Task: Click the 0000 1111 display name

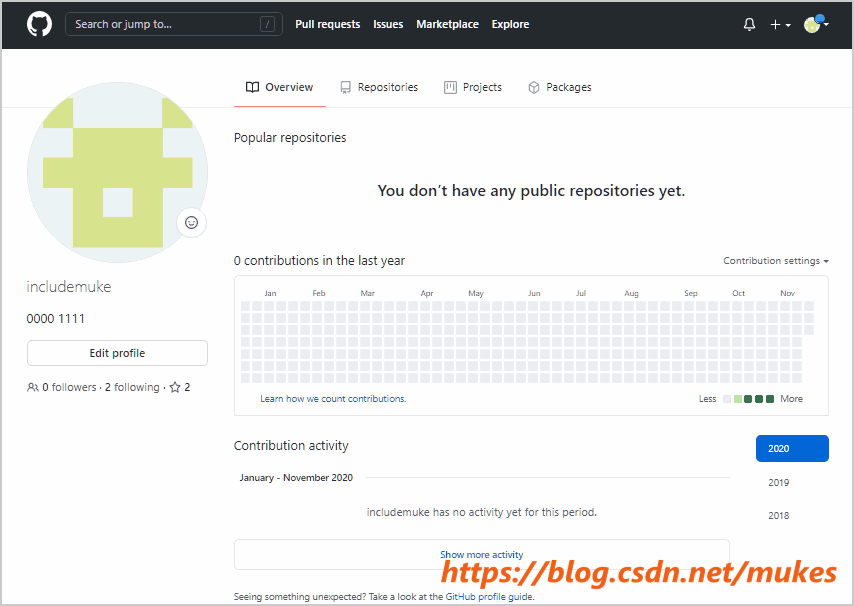Action: pos(56,319)
